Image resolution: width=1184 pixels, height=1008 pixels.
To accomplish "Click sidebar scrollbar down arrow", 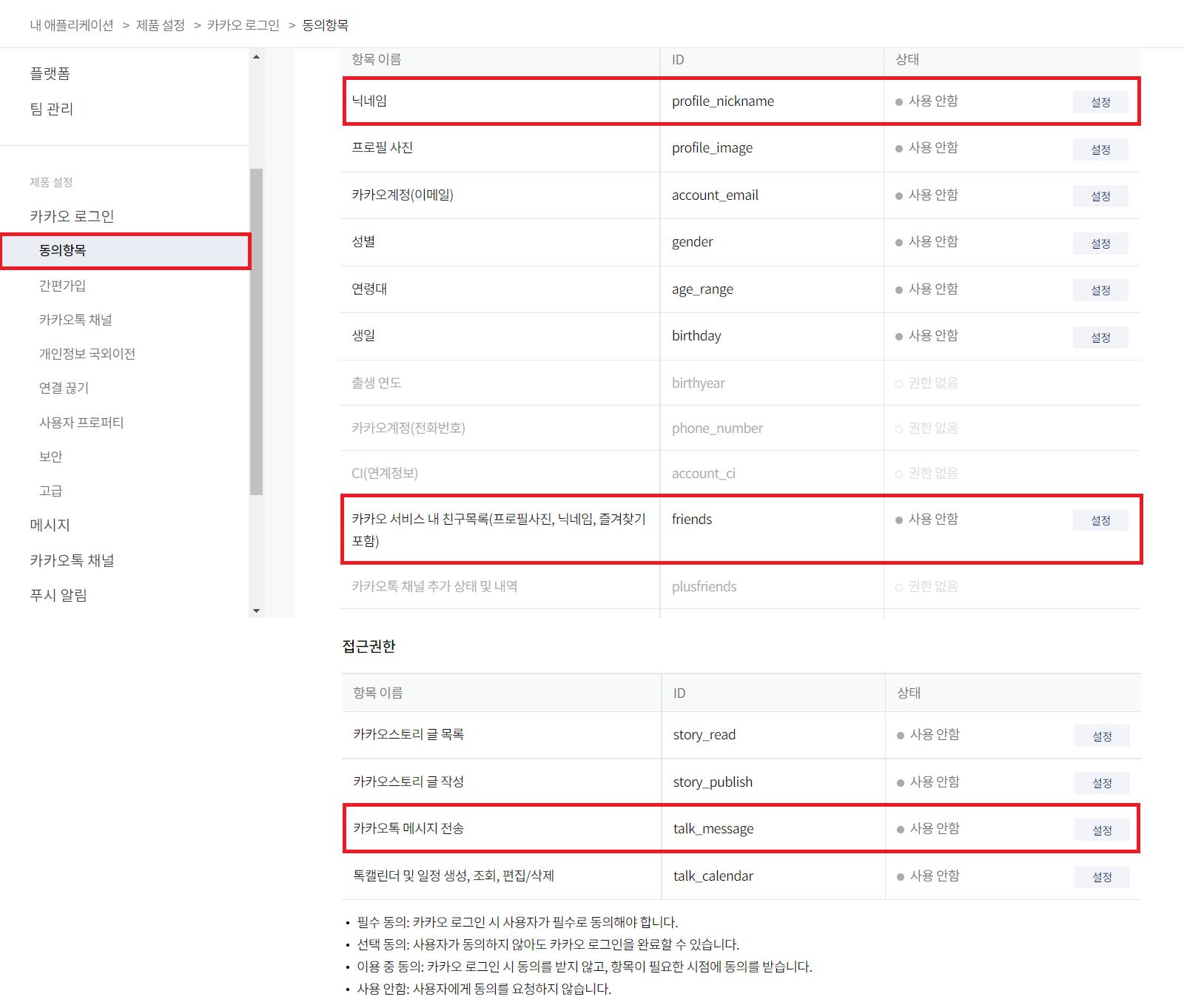I will tap(256, 611).
